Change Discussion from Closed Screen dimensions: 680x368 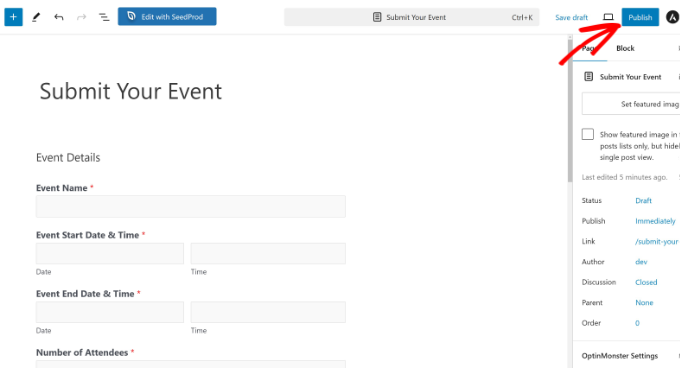tap(646, 282)
